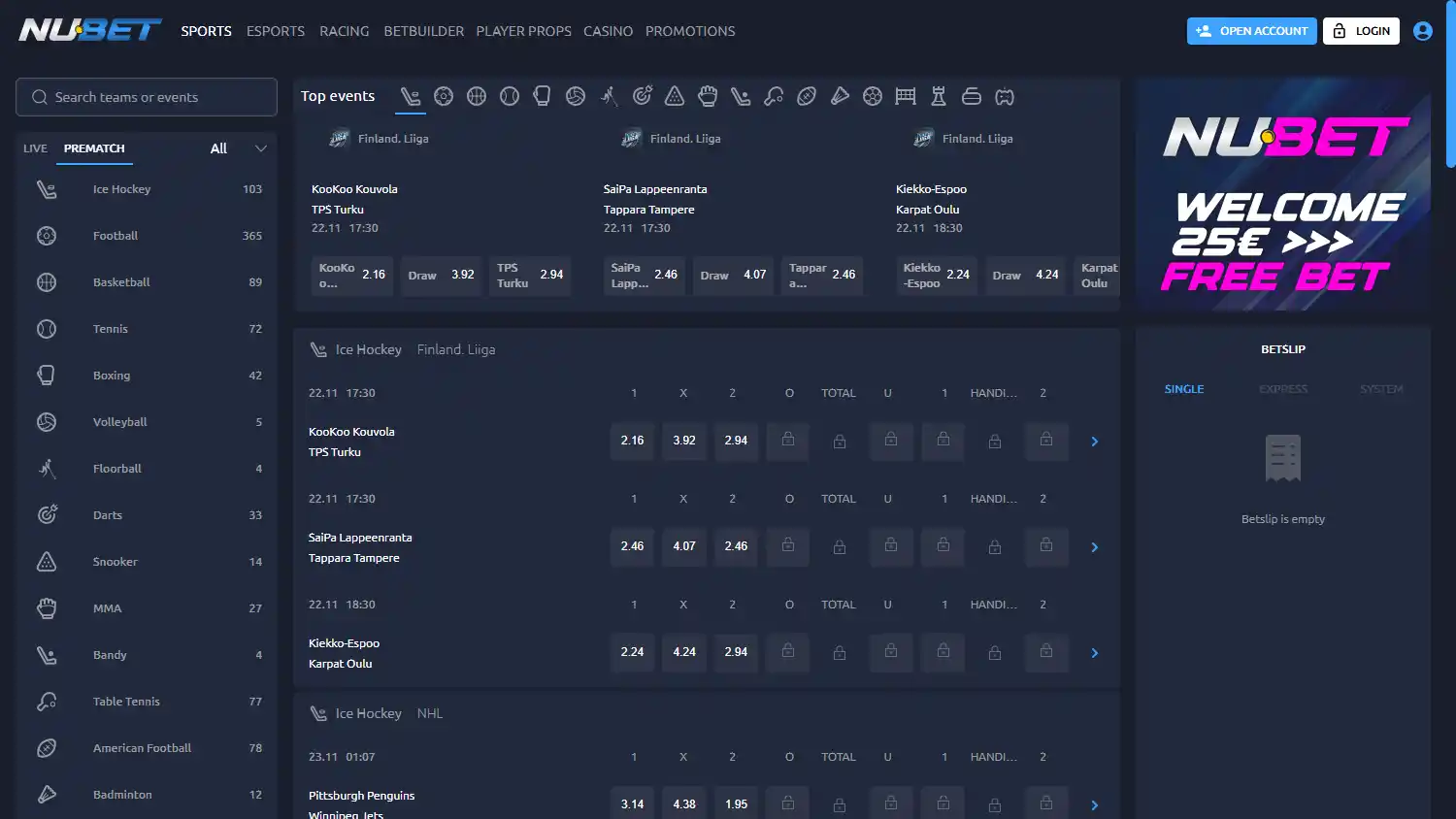Open the NHL league heading link

coord(430,713)
